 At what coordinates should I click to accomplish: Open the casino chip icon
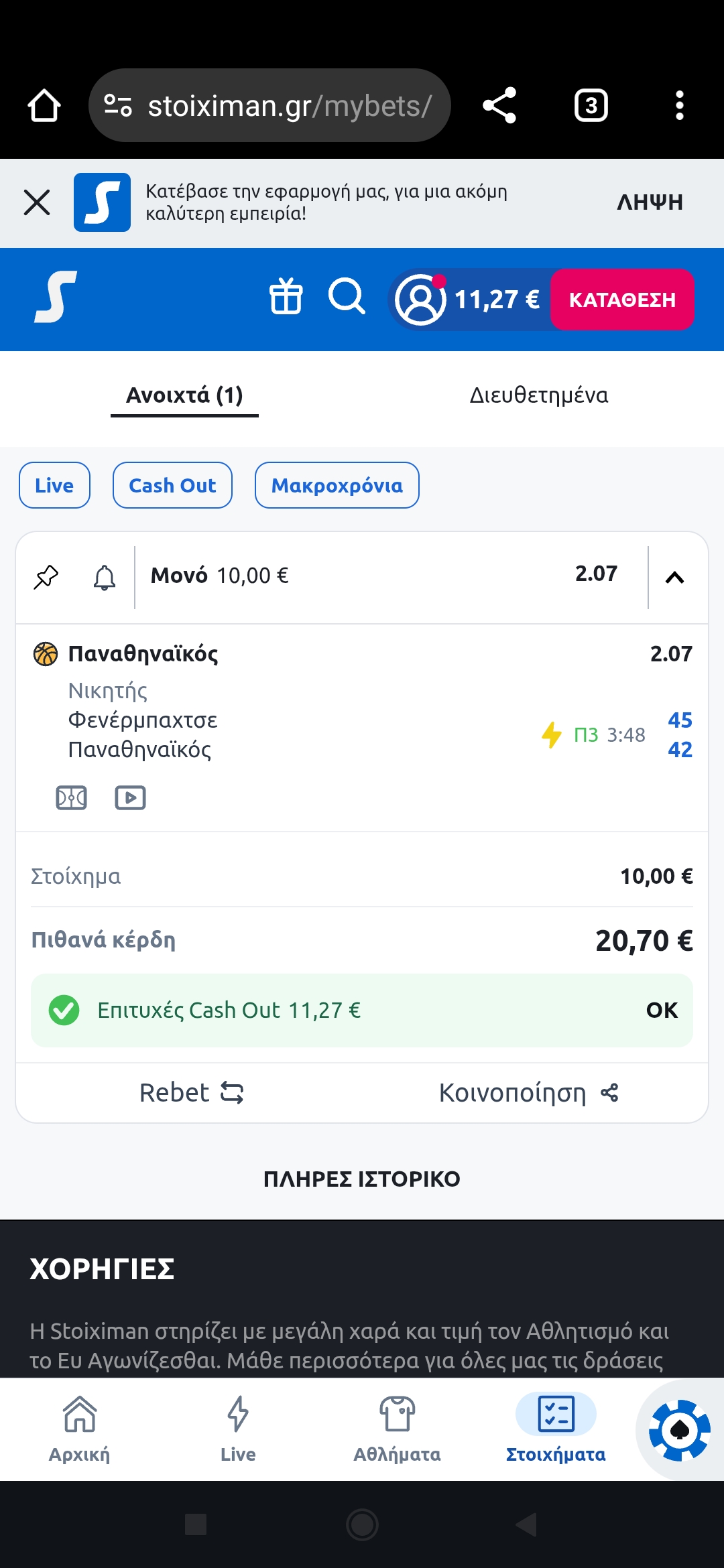679,1430
